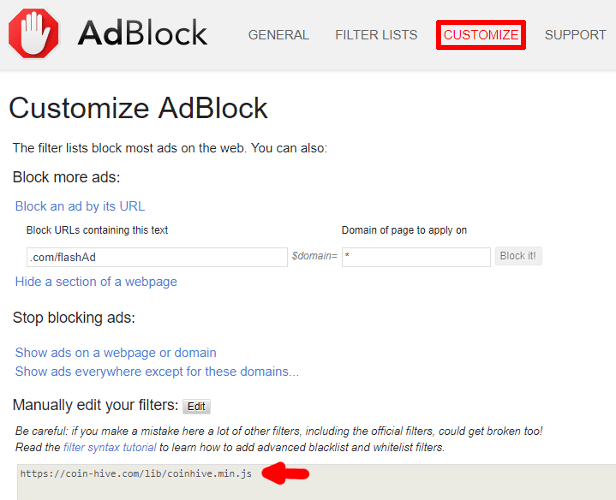Select the CUSTOMIZE tab

click(x=481, y=35)
